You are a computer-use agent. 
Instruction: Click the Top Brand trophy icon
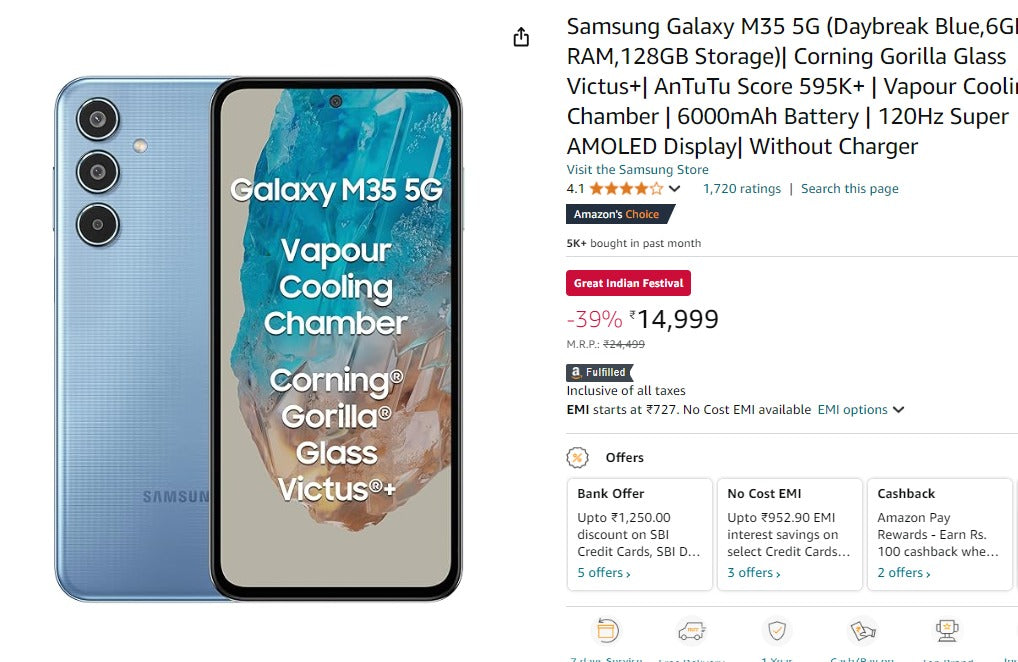coord(946,631)
